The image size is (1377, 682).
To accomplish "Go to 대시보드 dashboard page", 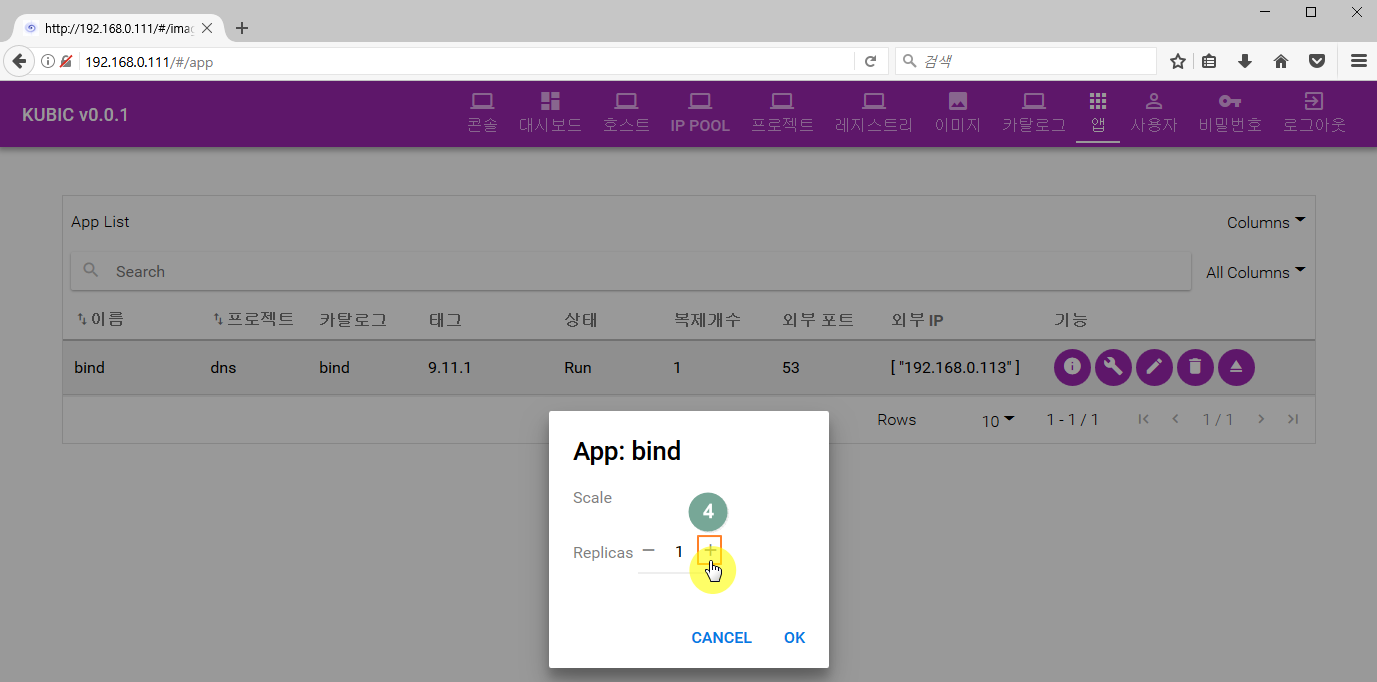I will coord(550,113).
